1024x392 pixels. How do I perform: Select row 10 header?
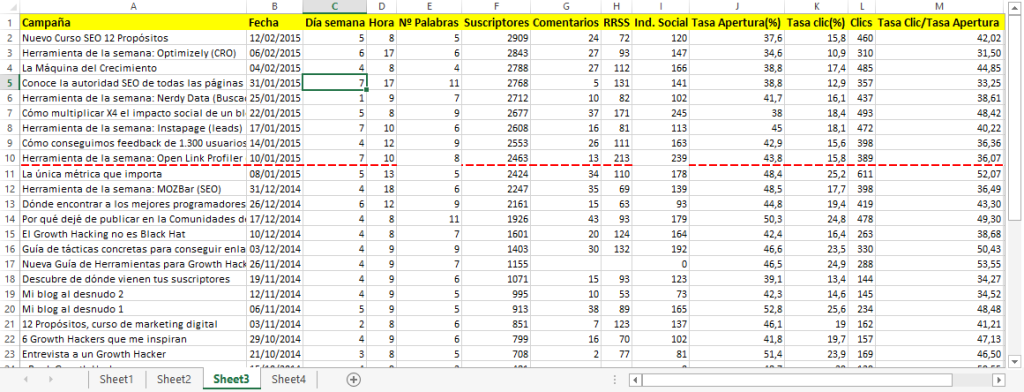tap(10, 158)
